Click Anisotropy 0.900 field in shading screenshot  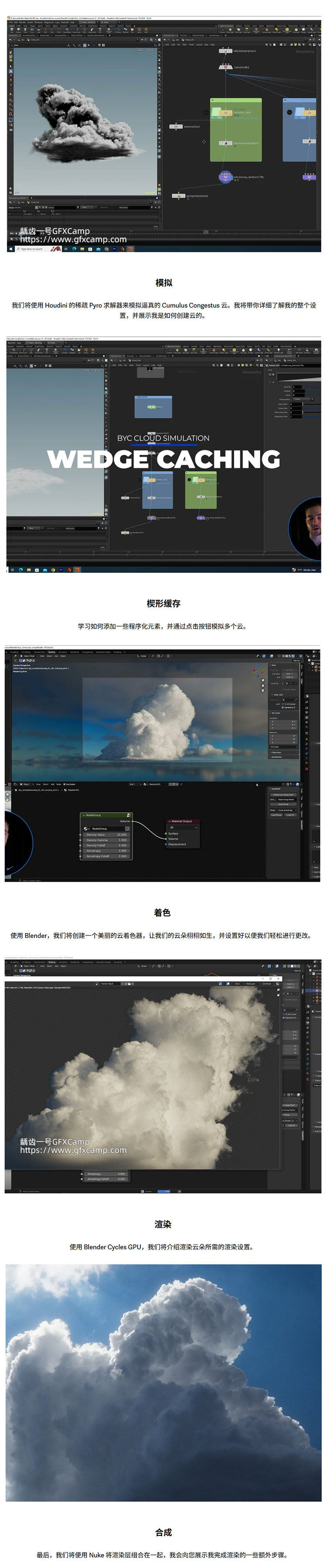tap(106, 851)
